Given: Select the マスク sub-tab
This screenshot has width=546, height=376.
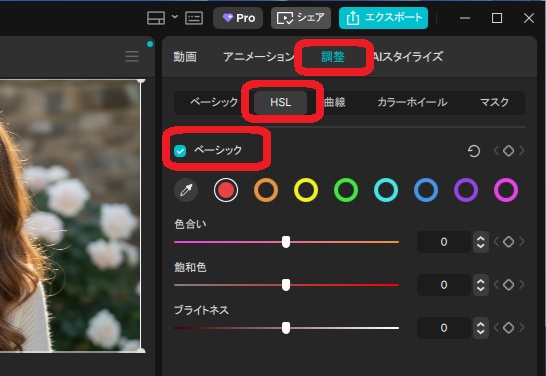Looking at the screenshot, I should 494,102.
